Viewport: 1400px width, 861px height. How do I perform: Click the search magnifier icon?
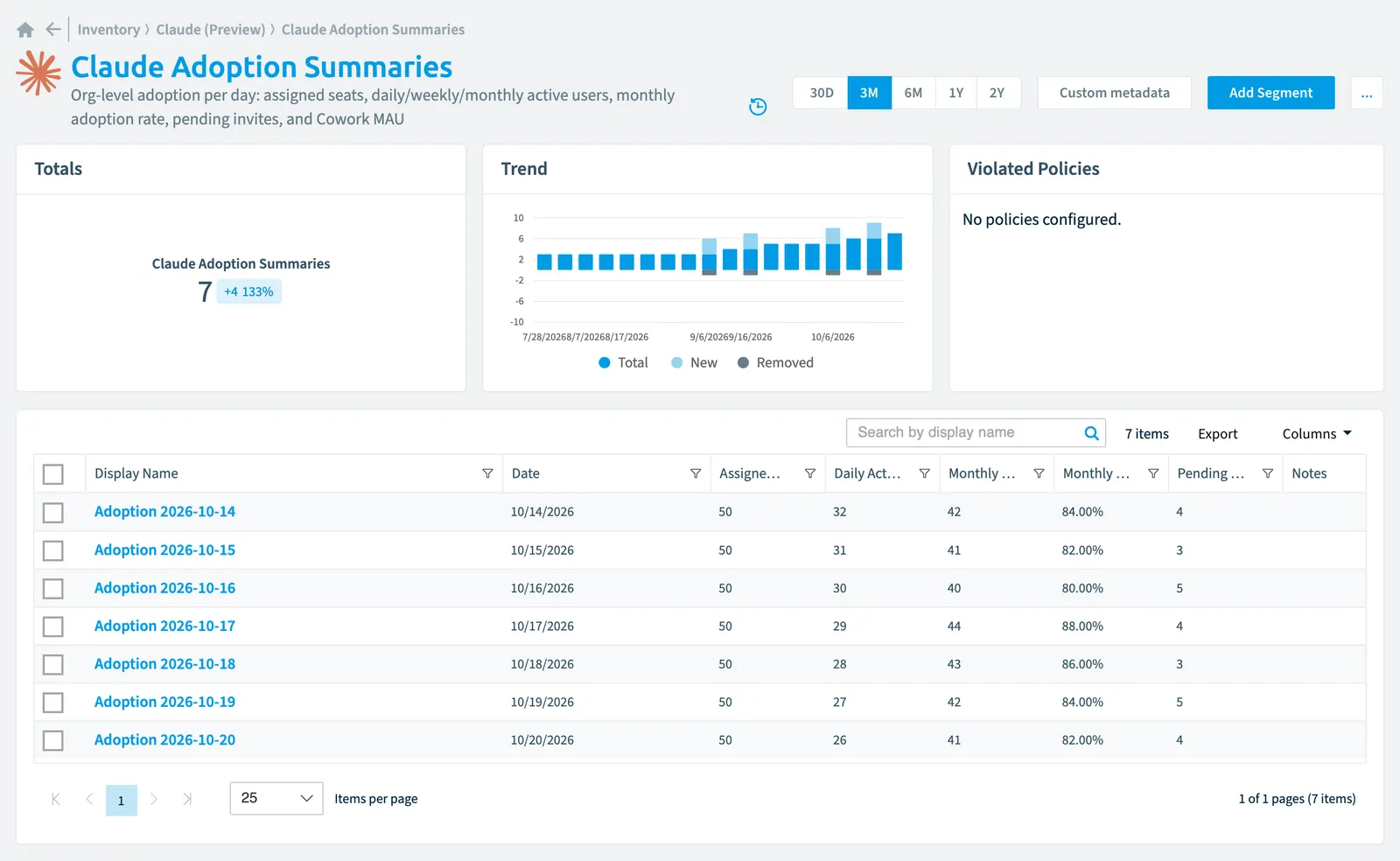tap(1091, 433)
